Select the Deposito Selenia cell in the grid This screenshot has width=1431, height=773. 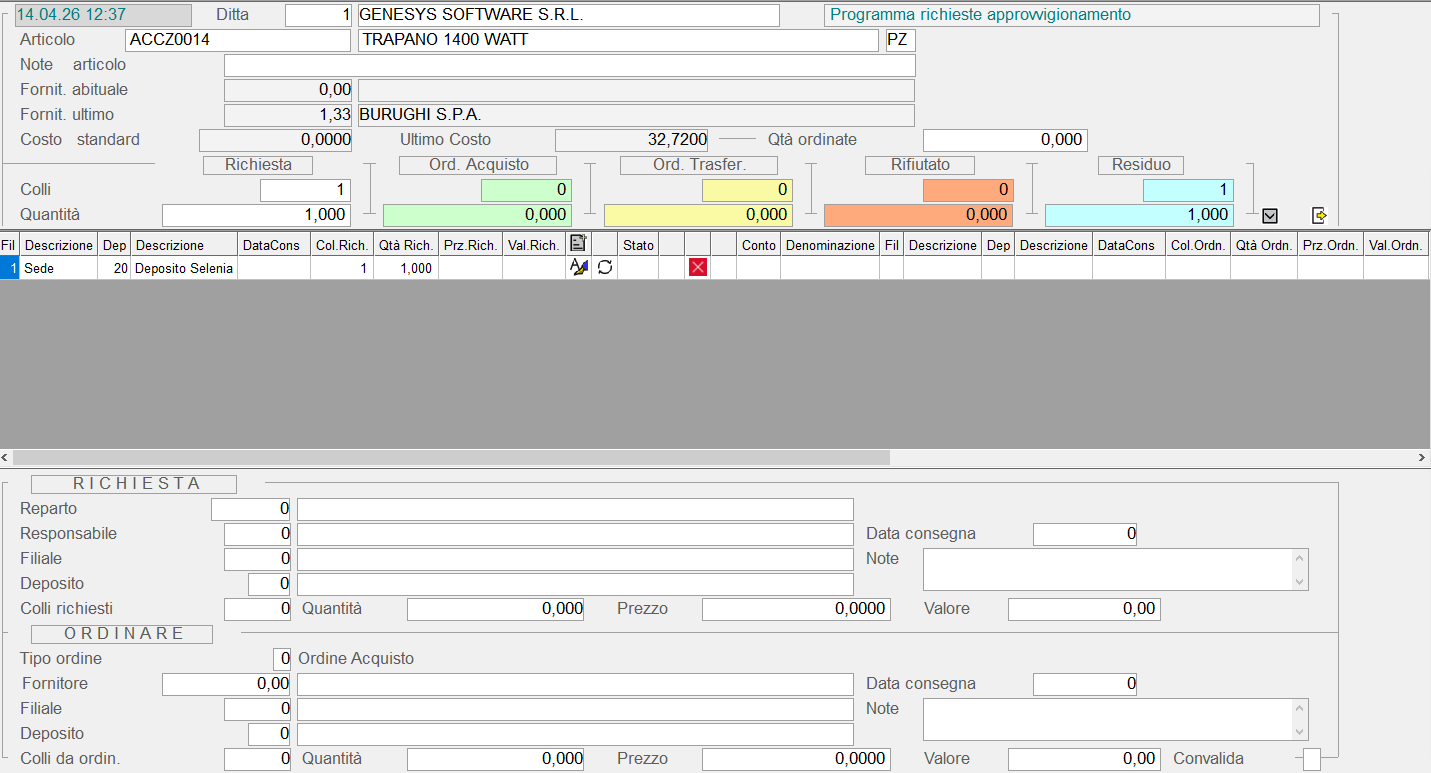click(184, 268)
